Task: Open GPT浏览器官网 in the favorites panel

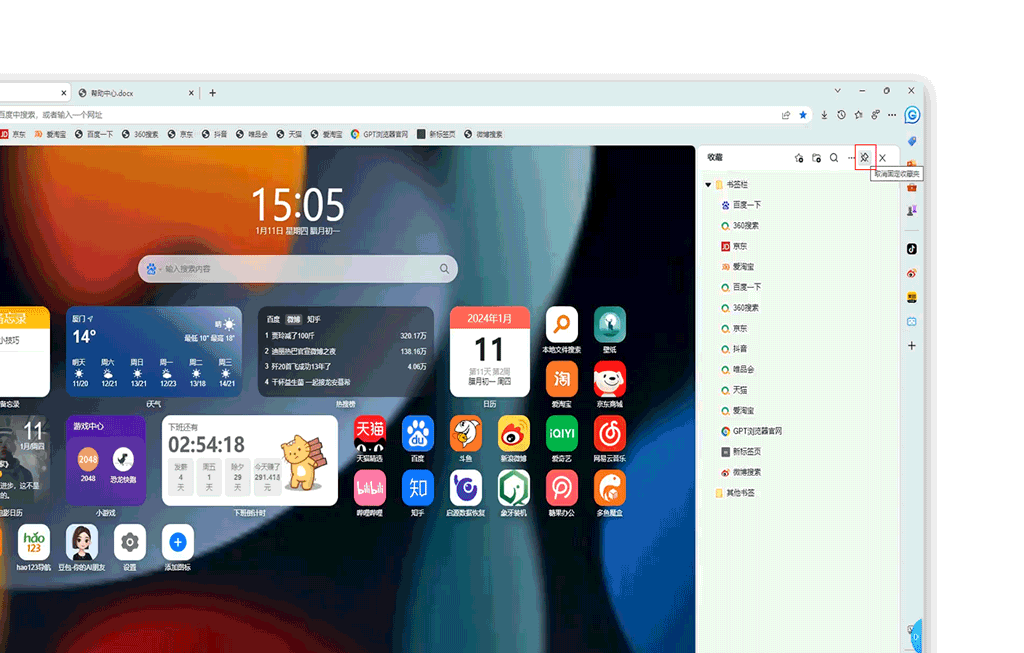Action: coord(751,431)
